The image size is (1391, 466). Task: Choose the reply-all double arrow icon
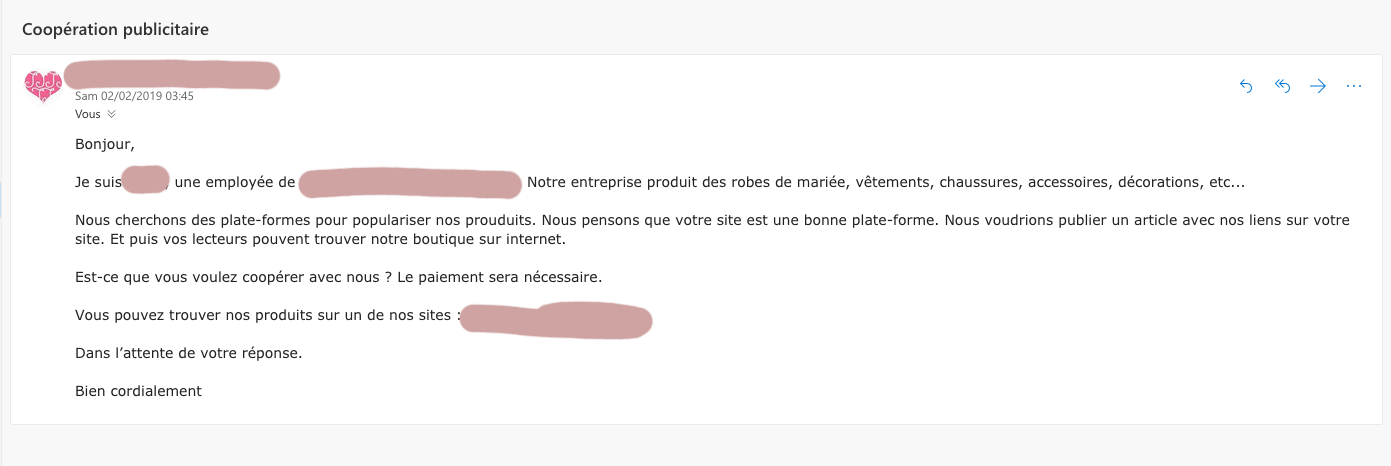[x=1282, y=86]
